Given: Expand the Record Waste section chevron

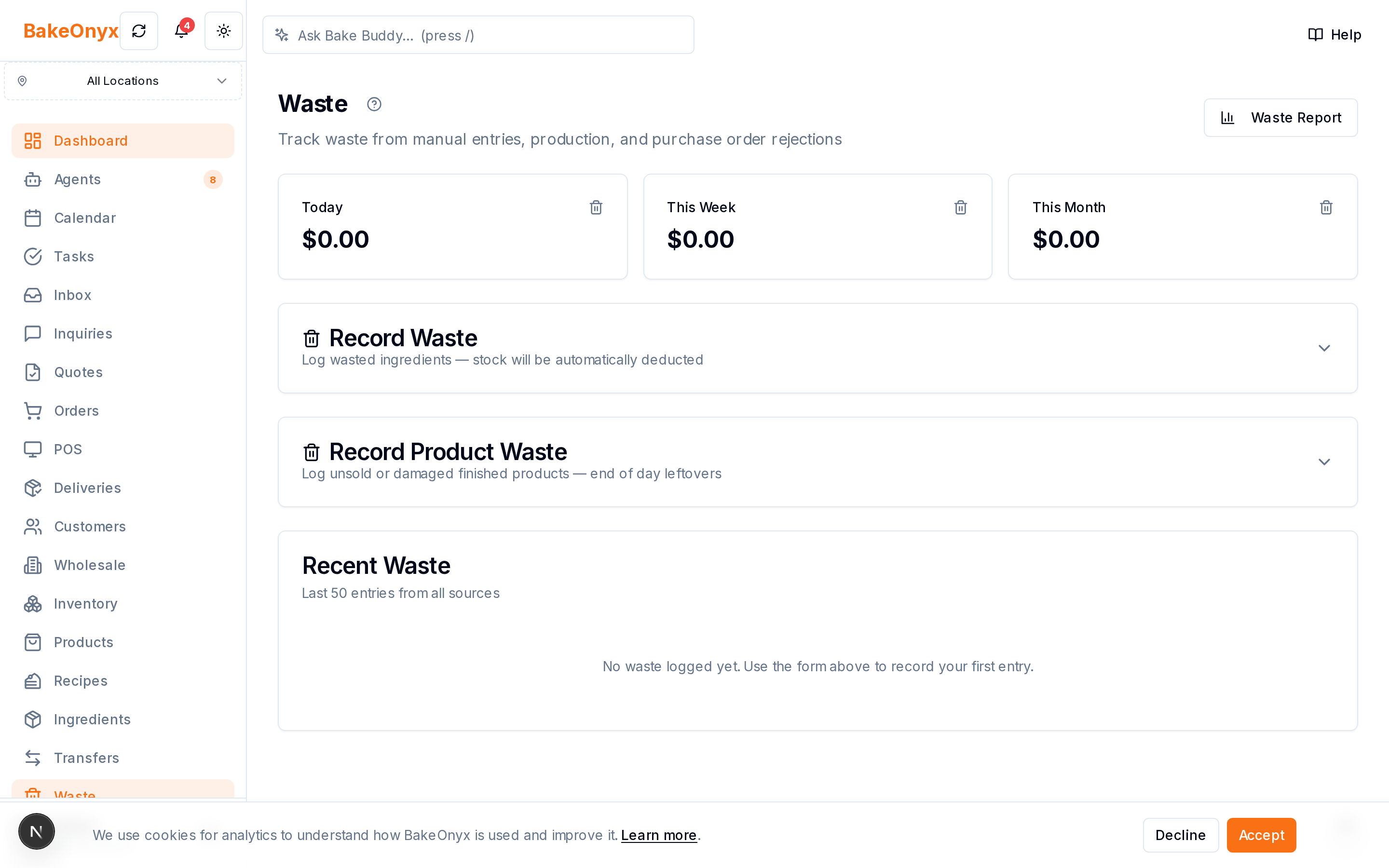Looking at the screenshot, I should coord(1324,349).
